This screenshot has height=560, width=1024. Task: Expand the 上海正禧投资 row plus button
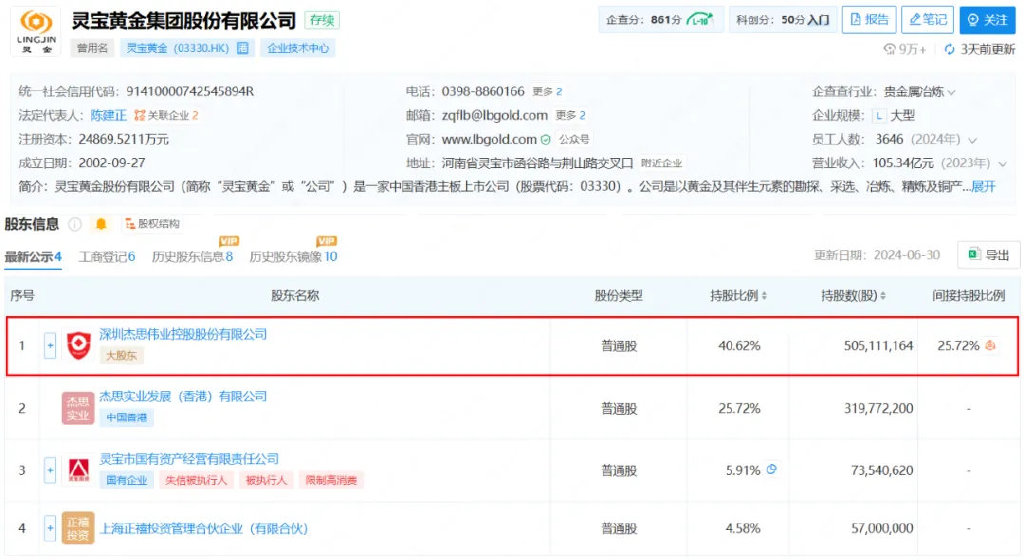(50, 528)
